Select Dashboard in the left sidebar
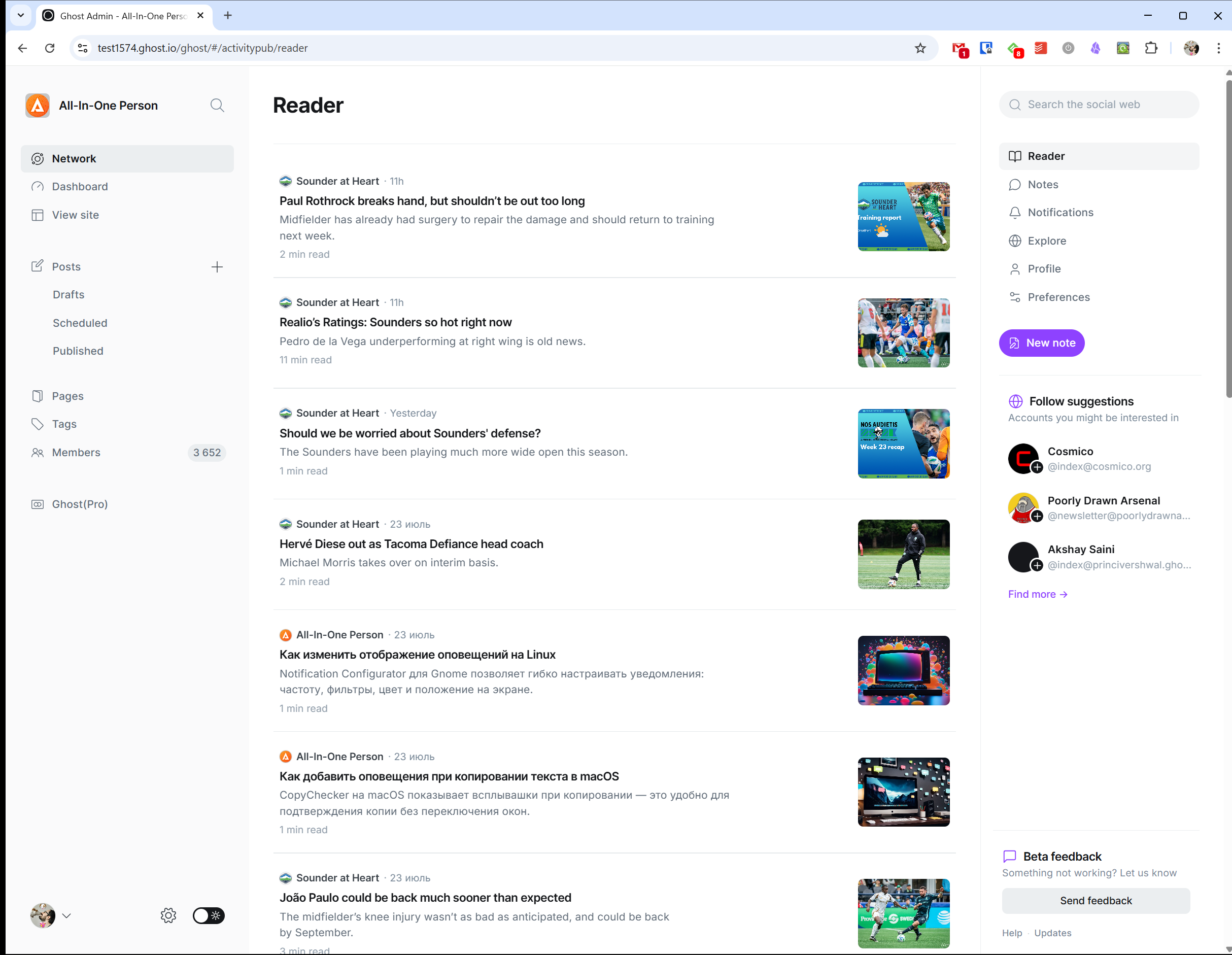 click(x=80, y=187)
